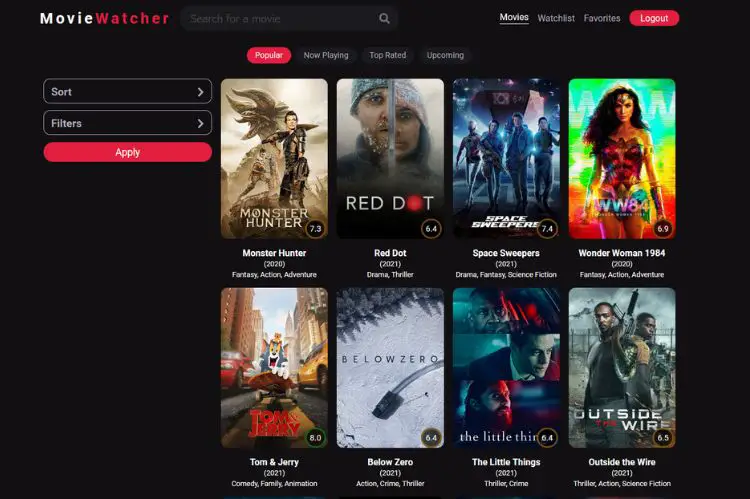Viewport: 750px width, 499px height.
Task: Open The Little Things poster
Action: click(506, 367)
